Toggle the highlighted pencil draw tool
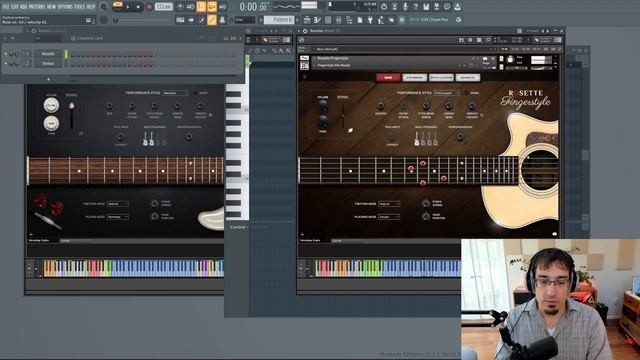Image resolution: width=640 pixels, height=360 pixels. point(212,20)
